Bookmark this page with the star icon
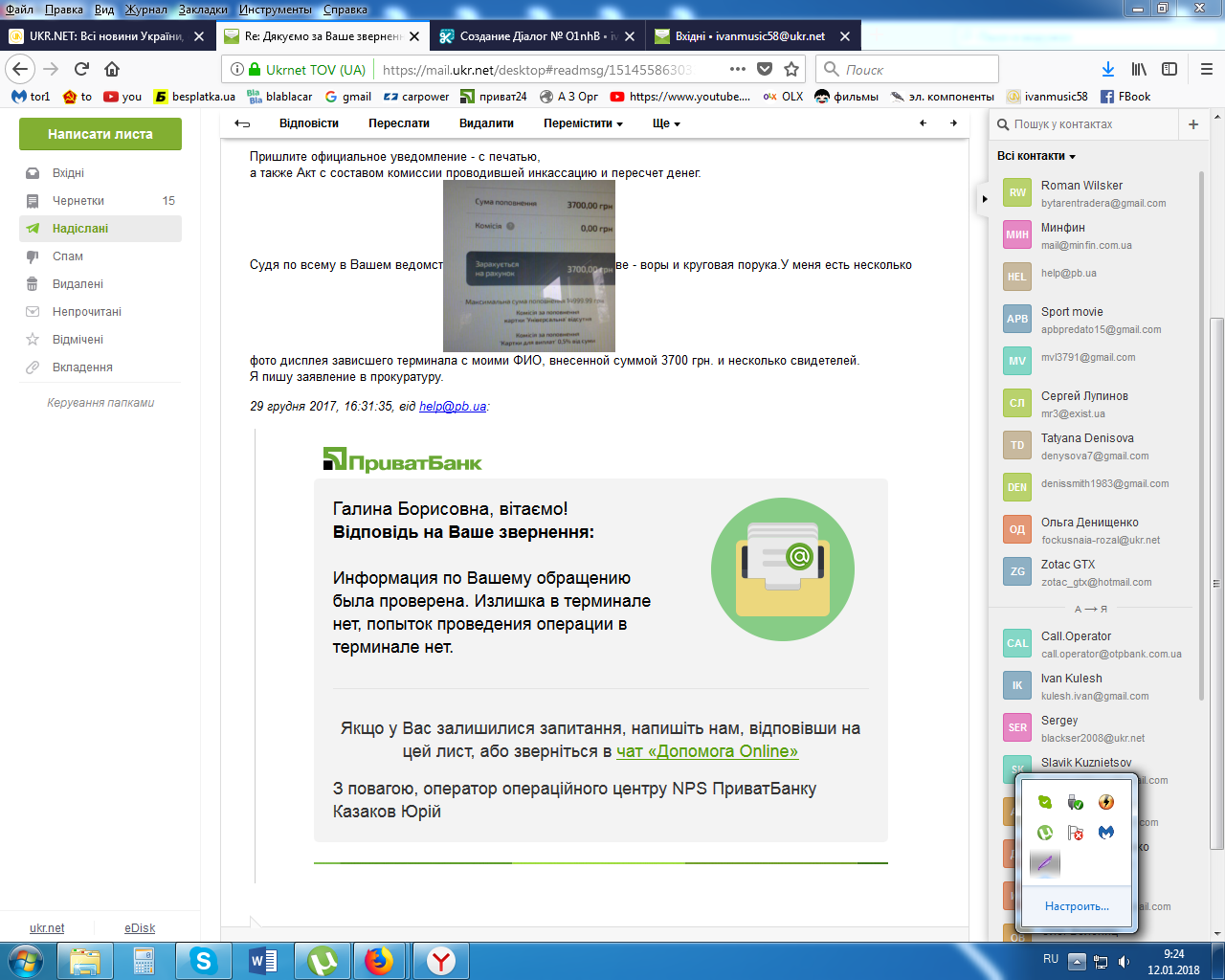Screen dimensions: 1225x980 791,69
